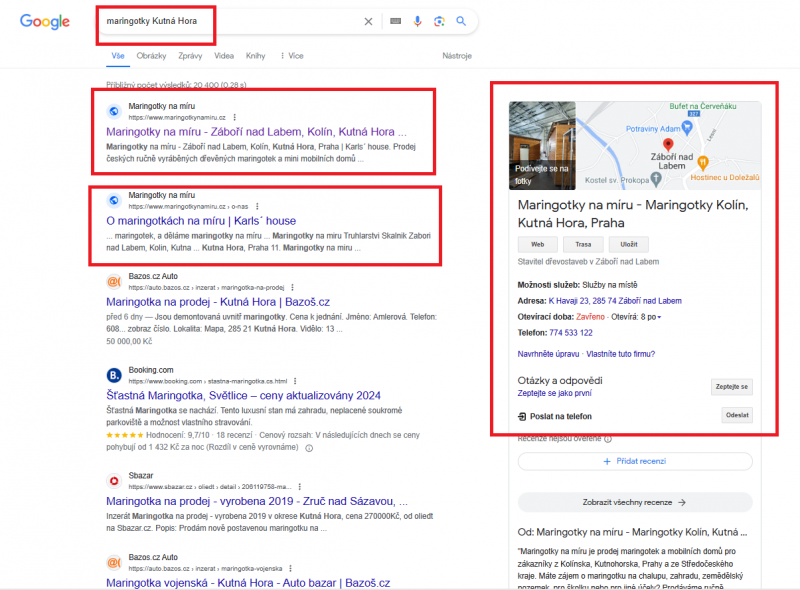Viewport: 800px width, 590px height.
Task: Click the Hostinec u Doležalů map marker
Action: 703,163
